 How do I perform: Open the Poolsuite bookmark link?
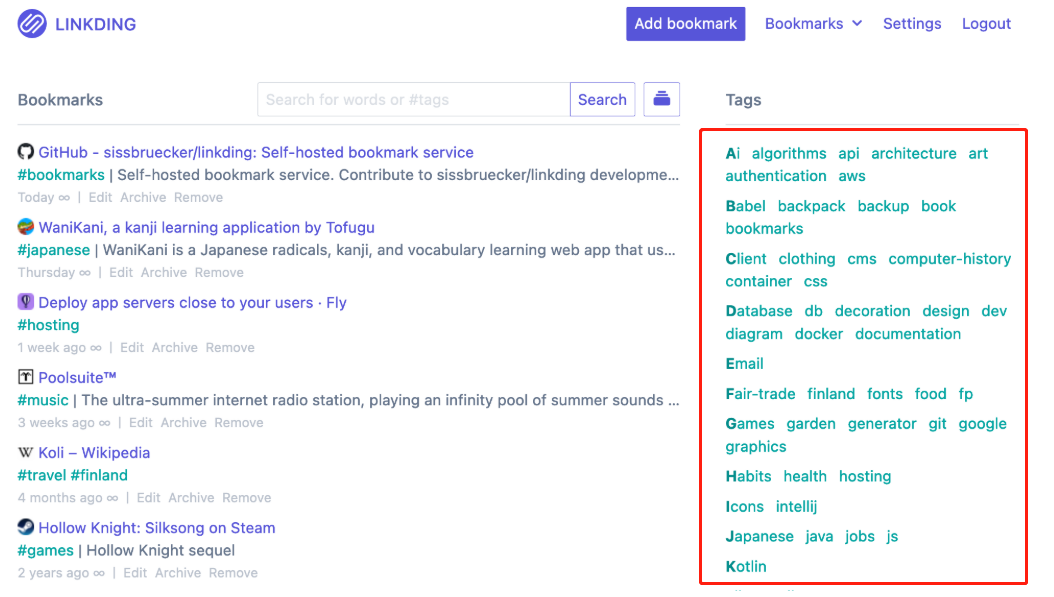(78, 377)
